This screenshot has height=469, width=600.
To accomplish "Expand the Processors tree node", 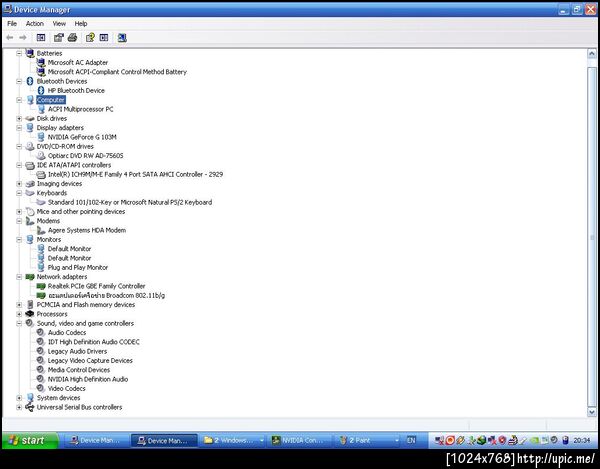I will [19, 314].
